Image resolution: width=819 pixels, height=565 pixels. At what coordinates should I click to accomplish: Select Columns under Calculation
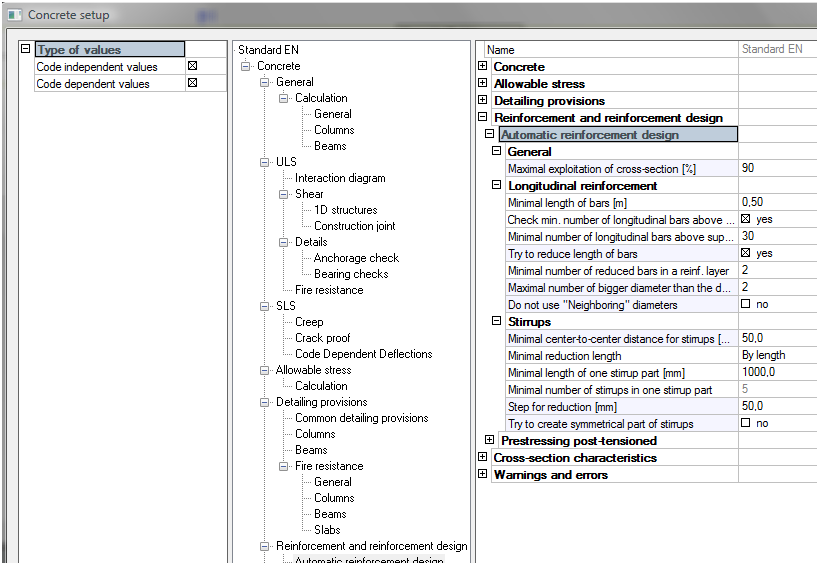pyautogui.click(x=334, y=130)
